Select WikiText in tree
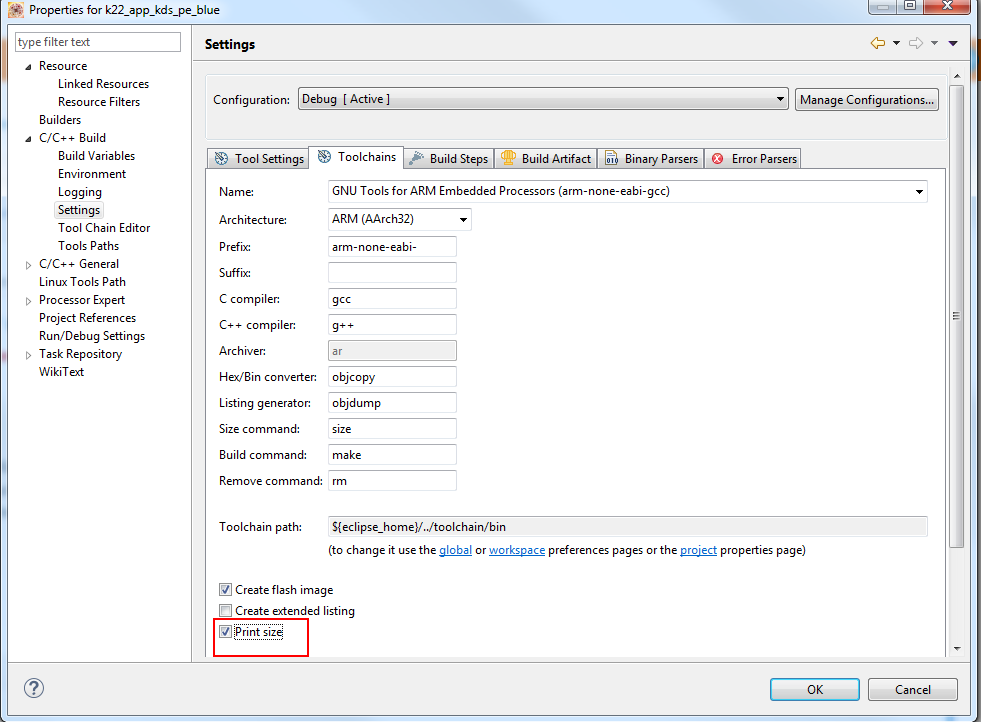This screenshot has height=722, width=981. point(61,372)
